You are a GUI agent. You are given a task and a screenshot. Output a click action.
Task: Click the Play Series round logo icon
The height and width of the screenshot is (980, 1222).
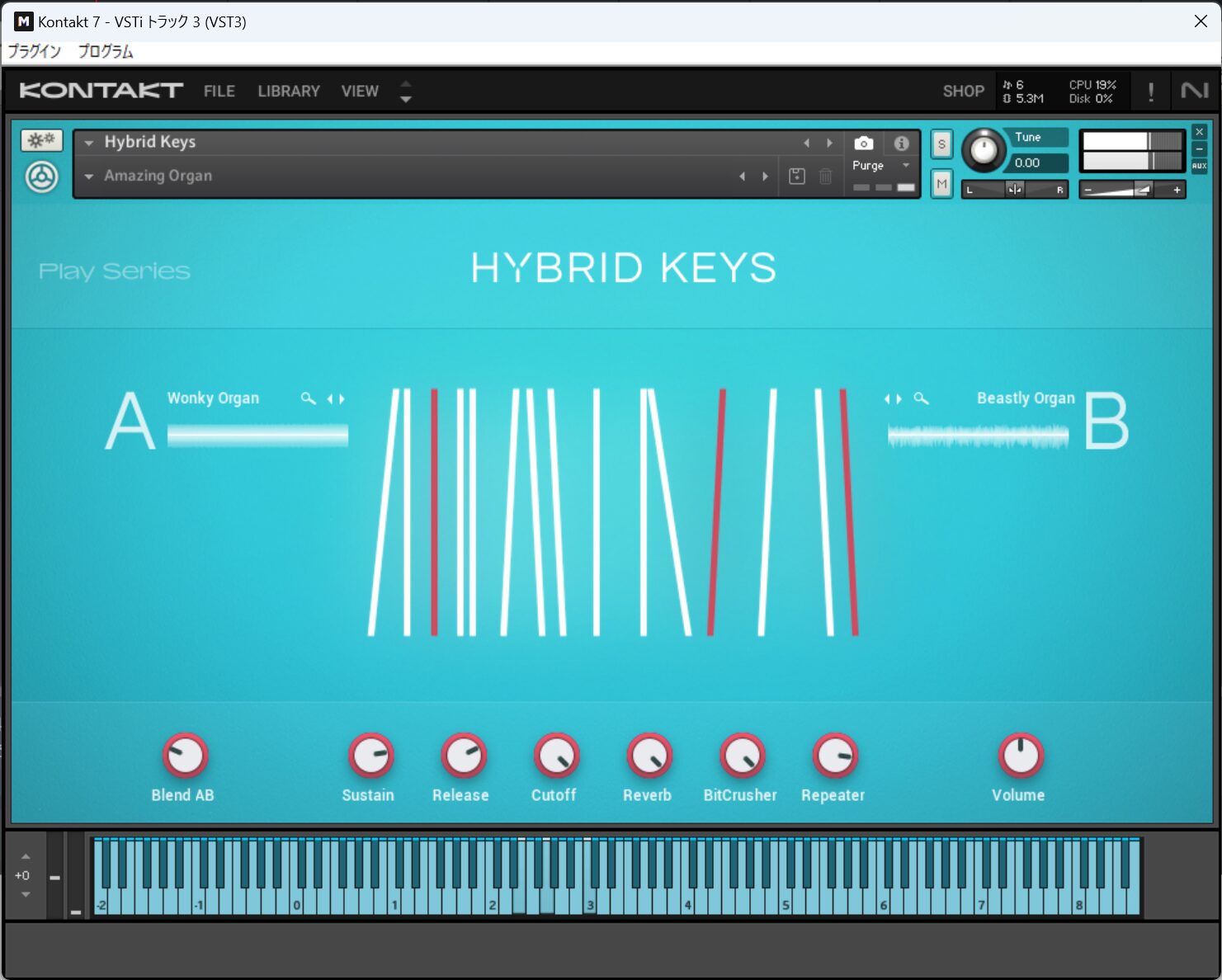[41, 177]
